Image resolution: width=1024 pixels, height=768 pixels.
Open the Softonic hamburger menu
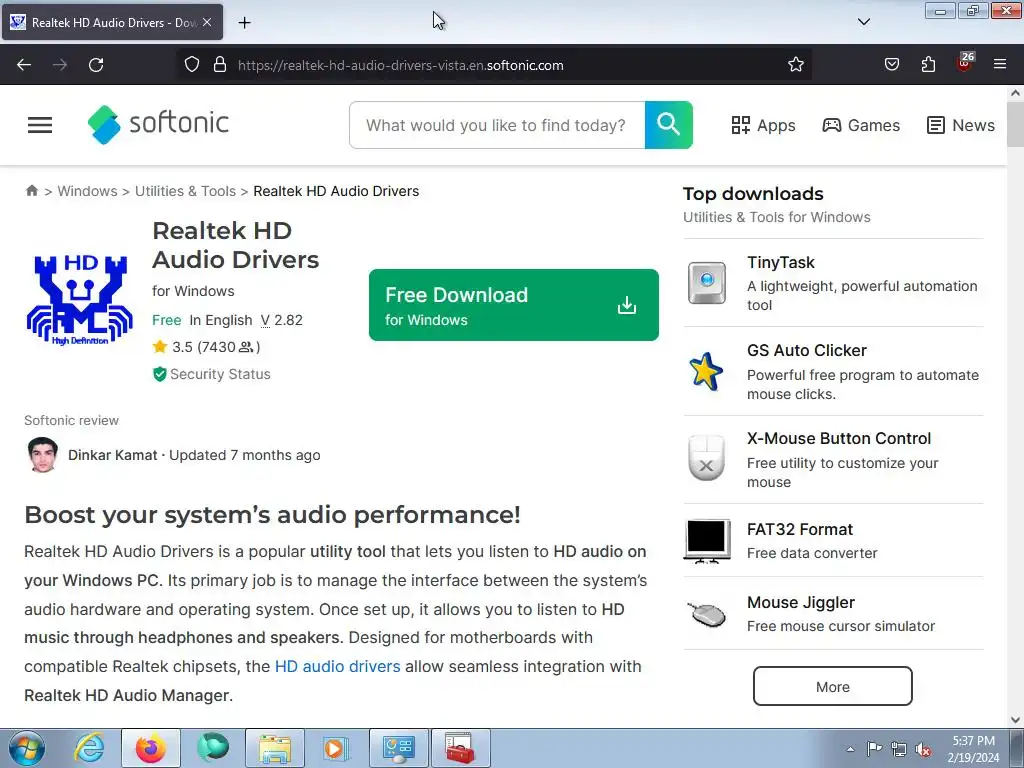[x=40, y=125]
